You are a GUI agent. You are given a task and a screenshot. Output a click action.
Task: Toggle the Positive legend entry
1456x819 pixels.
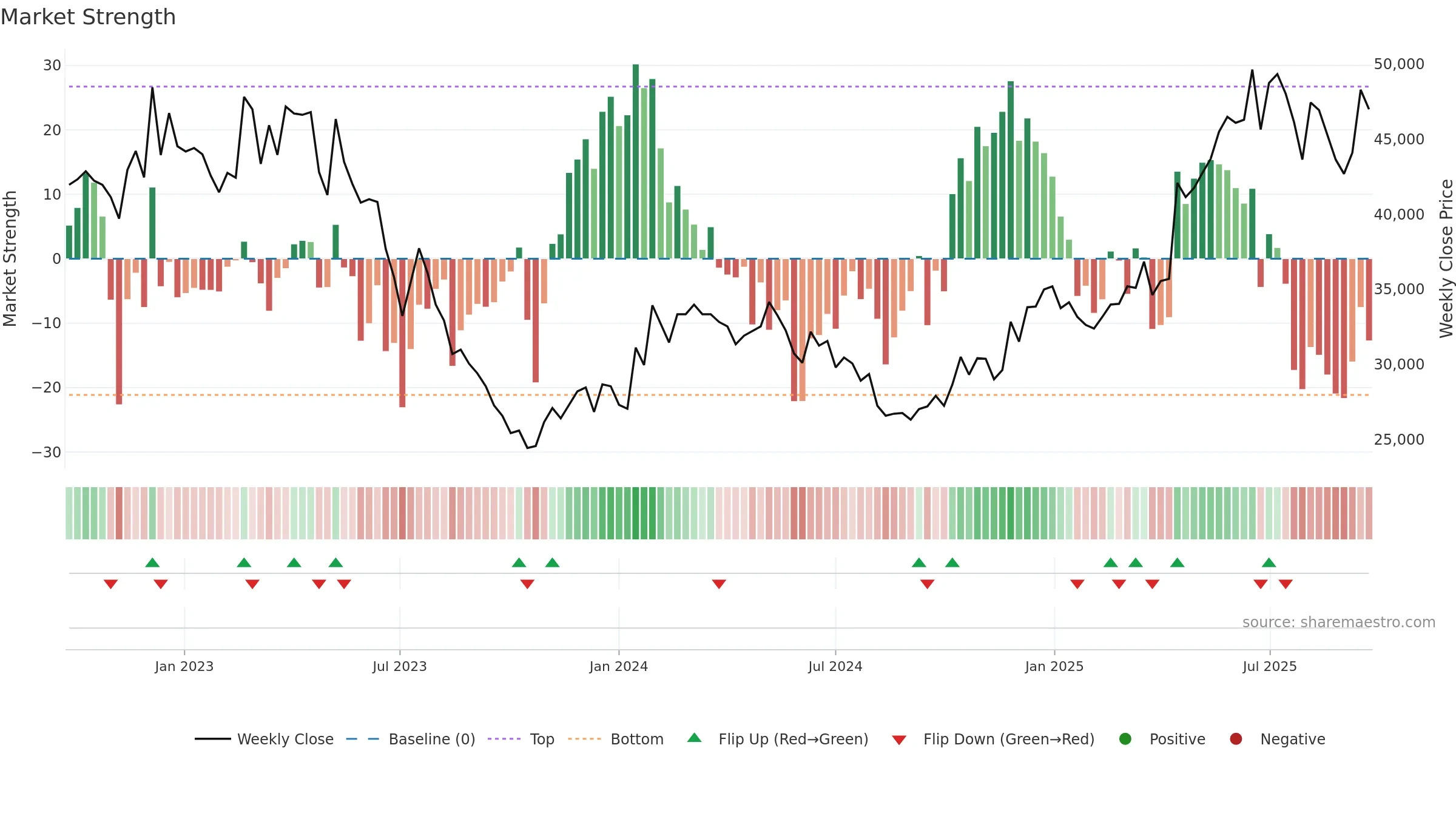pyautogui.click(x=1162, y=739)
